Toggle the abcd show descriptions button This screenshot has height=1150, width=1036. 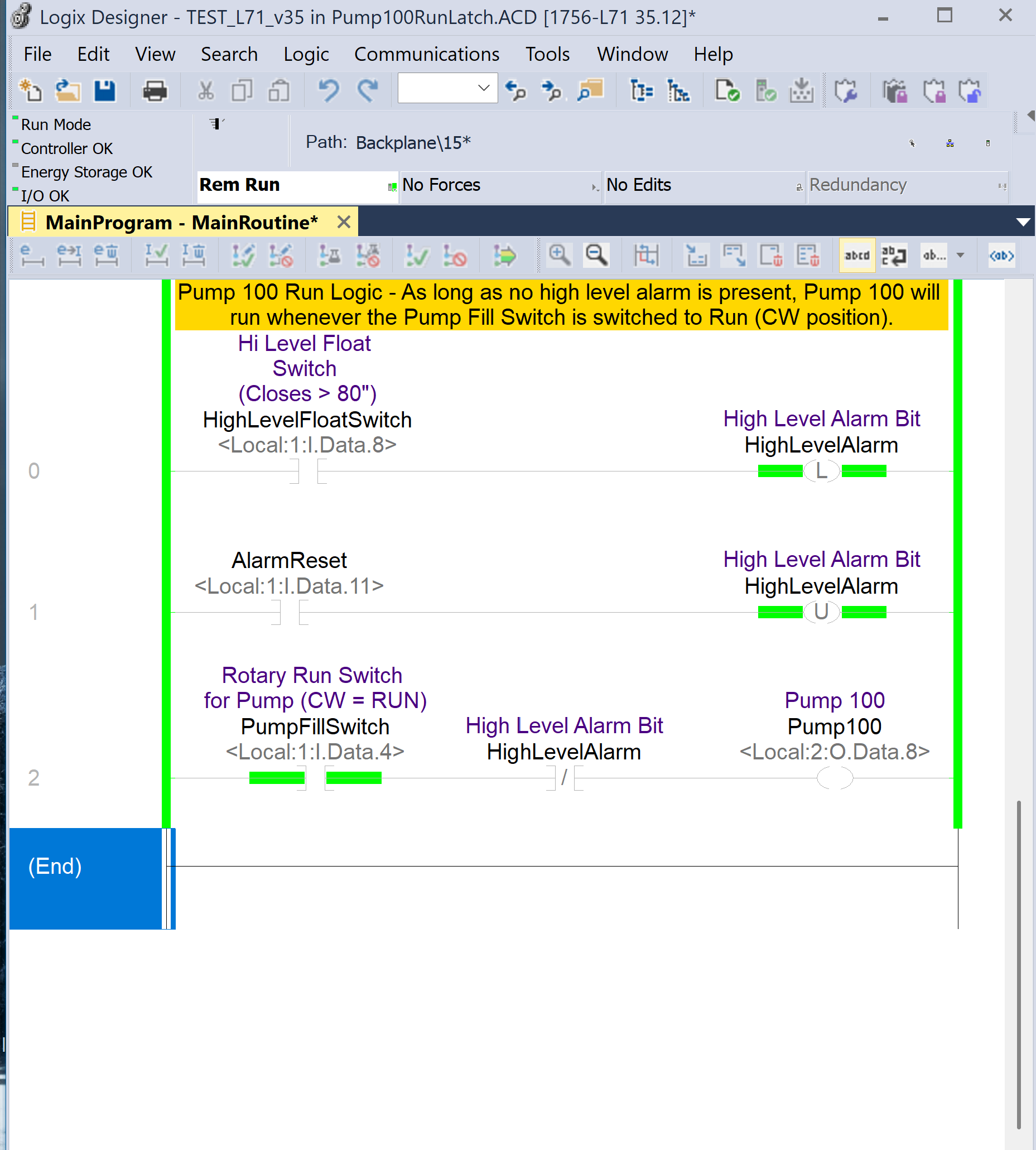[857, 256]
